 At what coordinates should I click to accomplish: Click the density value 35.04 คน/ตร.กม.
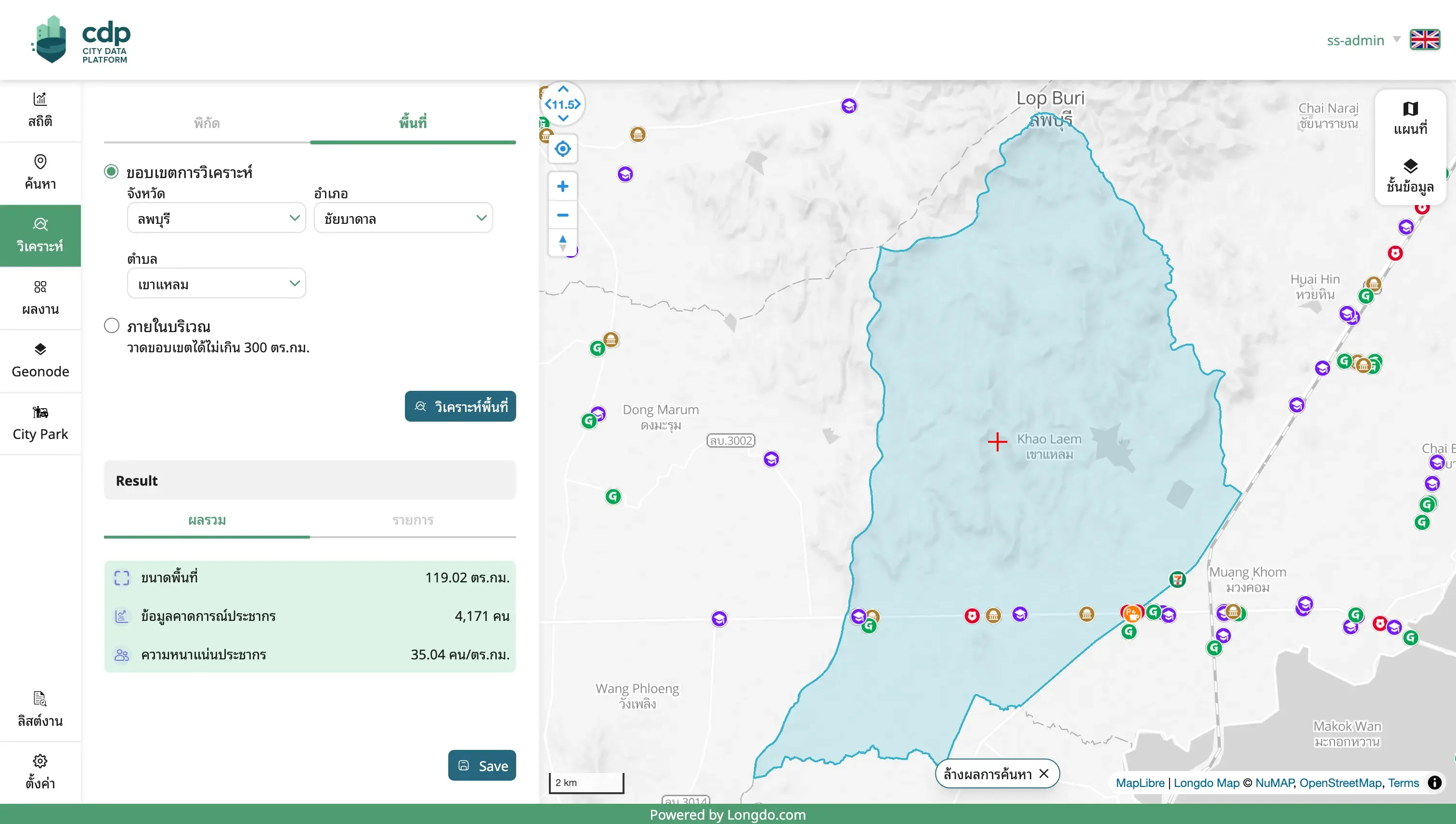[460, 655]
